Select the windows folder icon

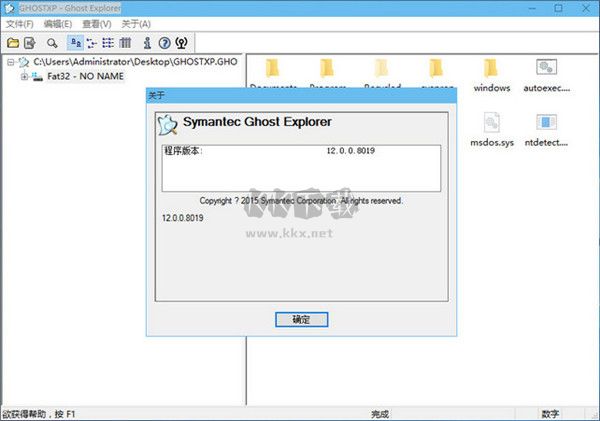(490, 69)
